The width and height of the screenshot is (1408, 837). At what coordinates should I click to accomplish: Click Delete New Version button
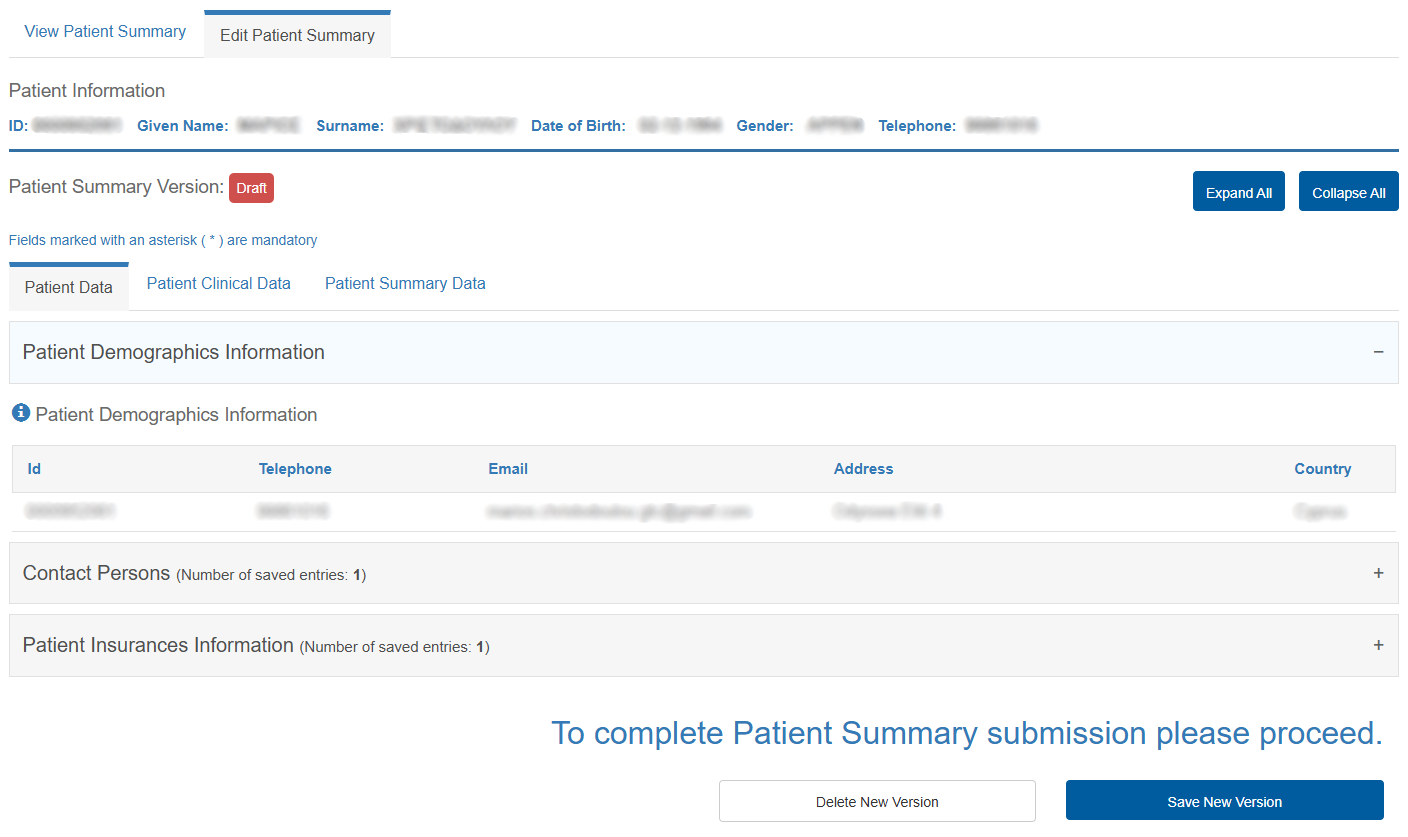pyautogui.click(x=877, y=801)
